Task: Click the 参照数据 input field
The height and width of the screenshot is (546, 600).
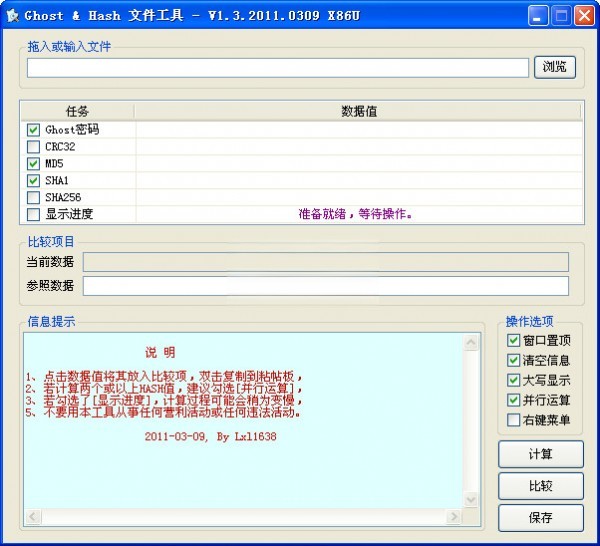Action: click(x=325, y=286)
